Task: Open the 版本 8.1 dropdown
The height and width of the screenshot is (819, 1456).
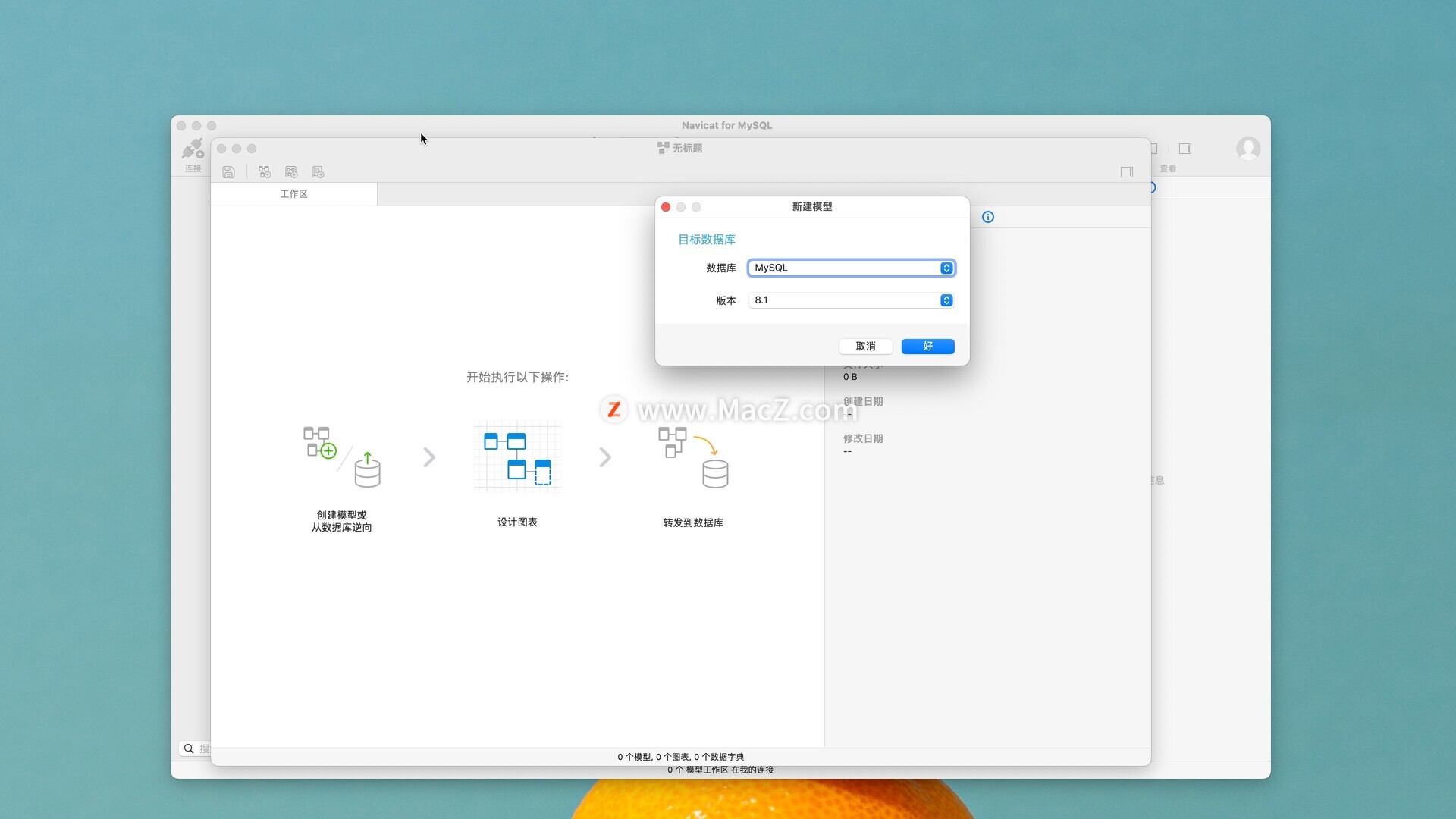Action: (x=851, y=300)
